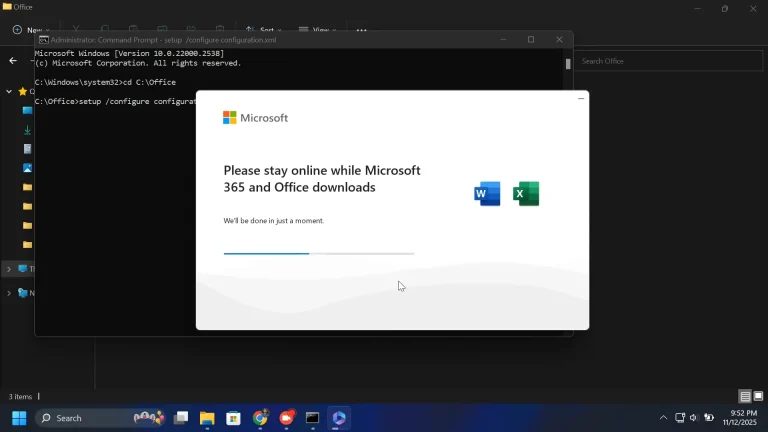This screenshot has width=768, height=432.
Task: Close the Office File Explorer window
Action: 753,8
